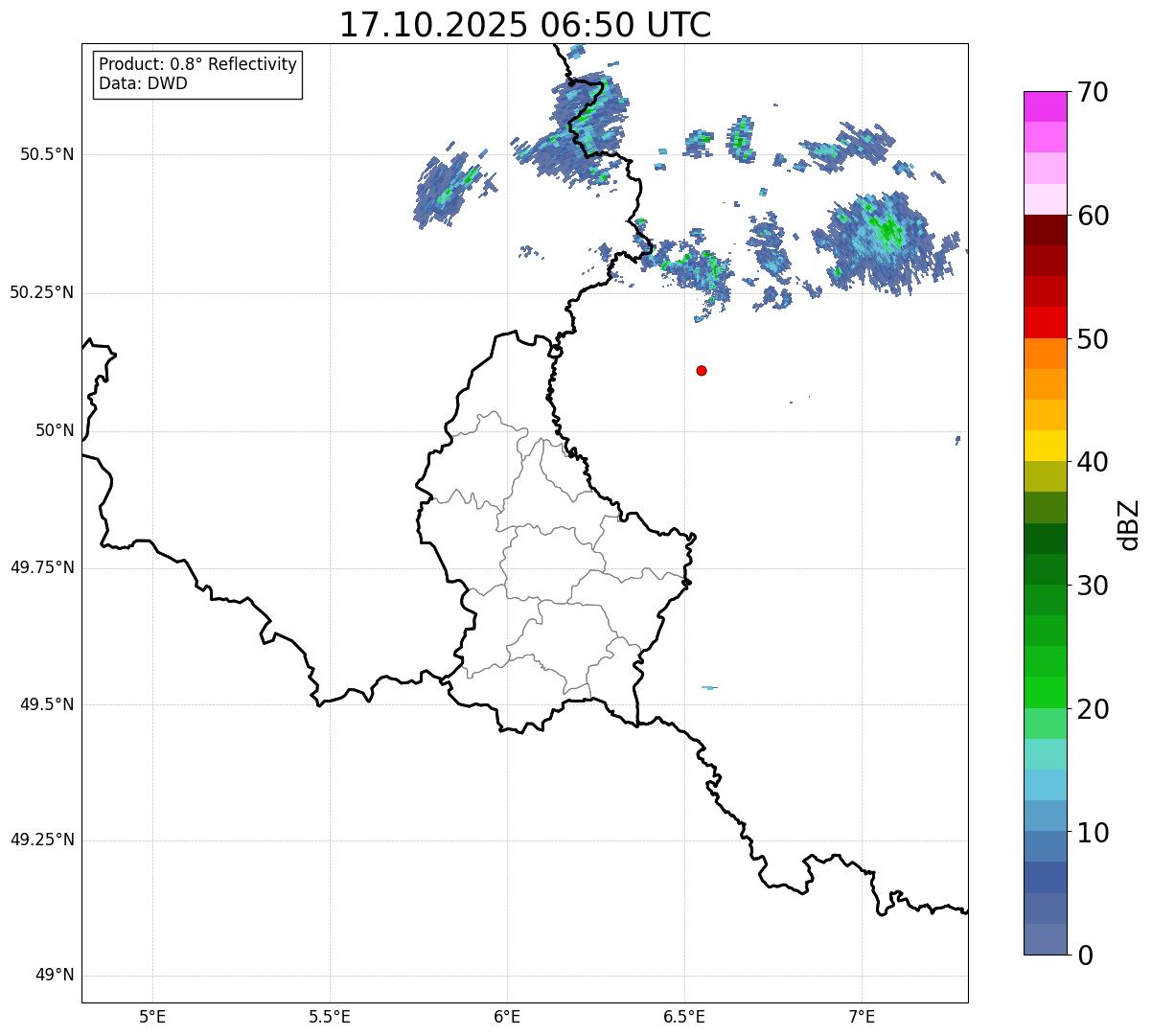This screenshot has height=1036, width=1152.
Task: Click the dBZ colorbar axis label
Action: click(x=1130, y=524)
